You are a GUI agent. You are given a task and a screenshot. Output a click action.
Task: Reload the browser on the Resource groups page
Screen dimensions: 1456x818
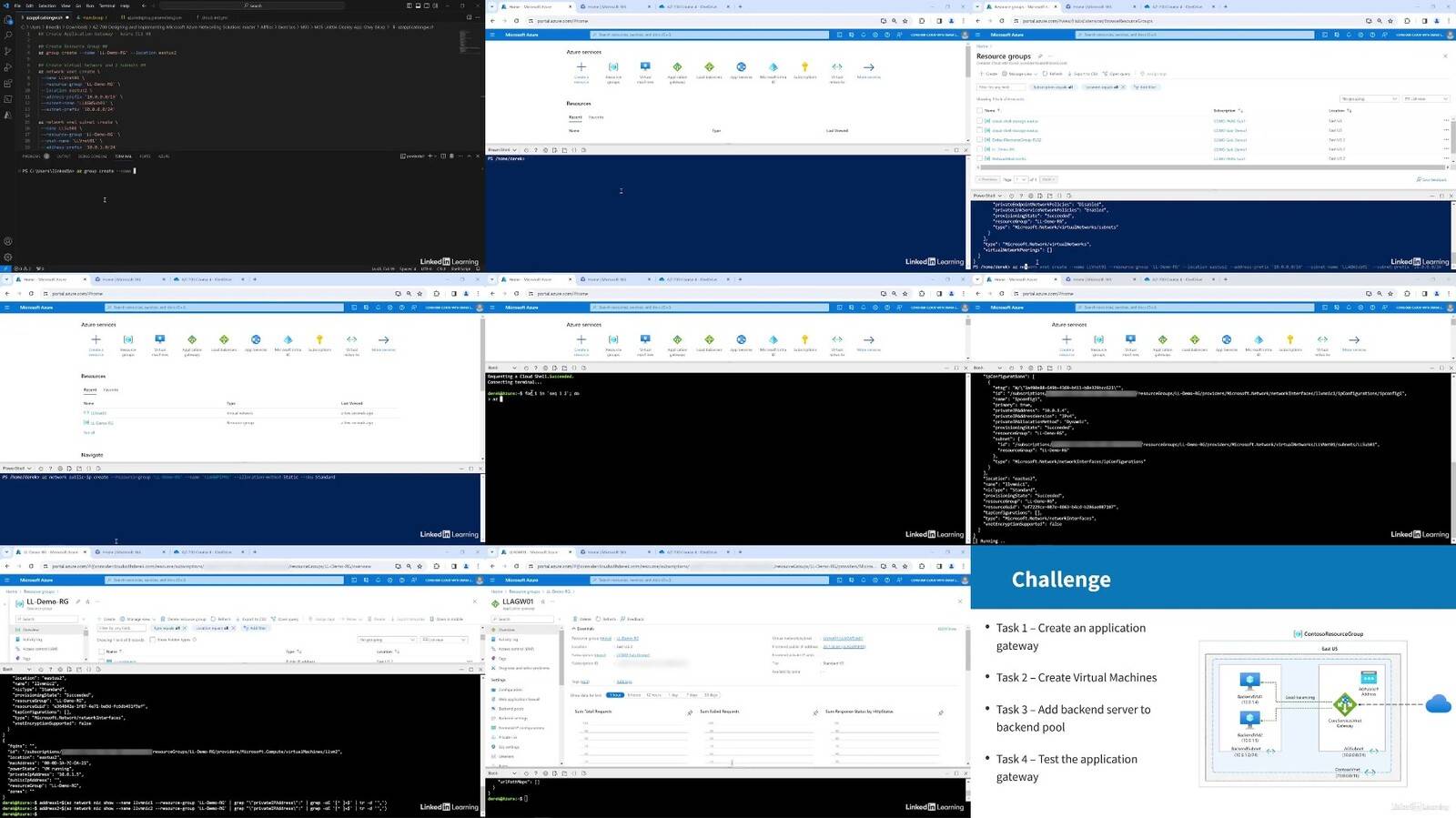pyautogui.click(x=1002, y=21)
